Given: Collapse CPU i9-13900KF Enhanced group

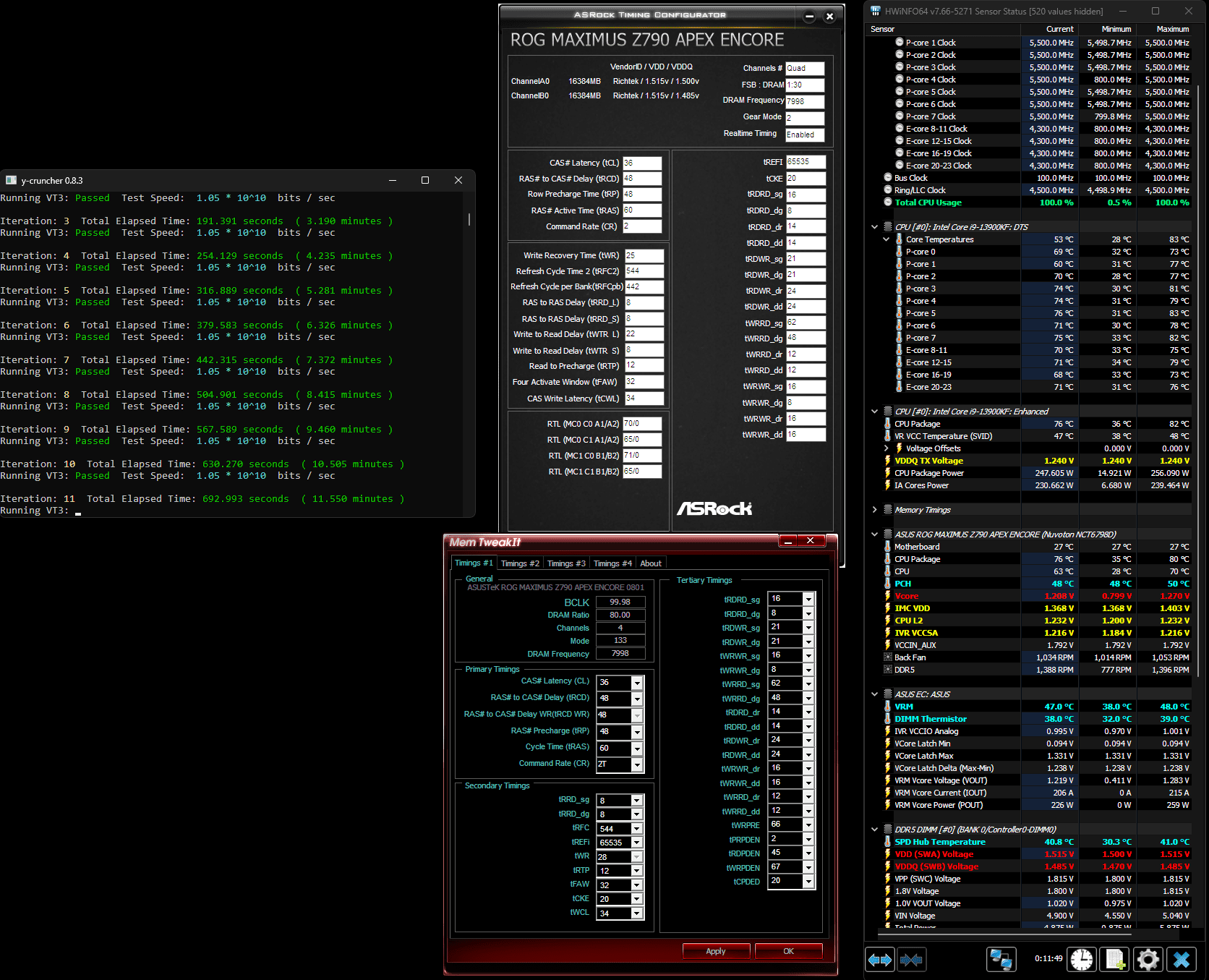Looking at the screenshot, I should pos(875,412).
